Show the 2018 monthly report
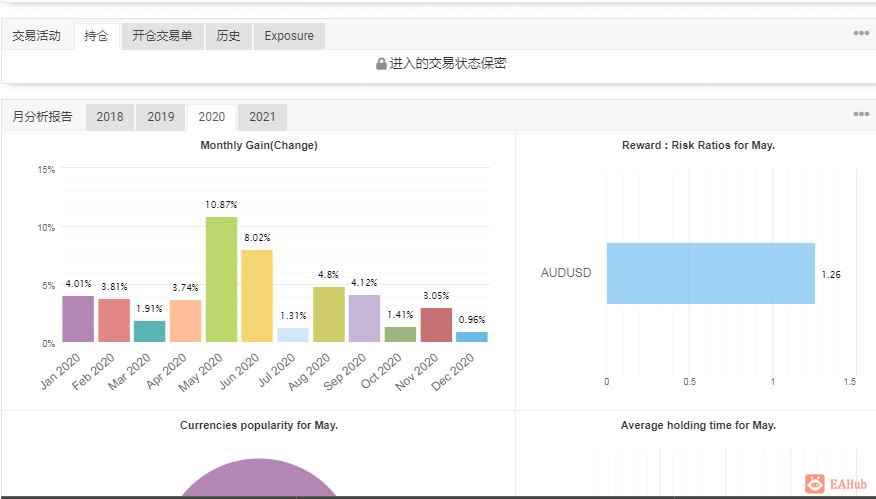 point(110,117)
